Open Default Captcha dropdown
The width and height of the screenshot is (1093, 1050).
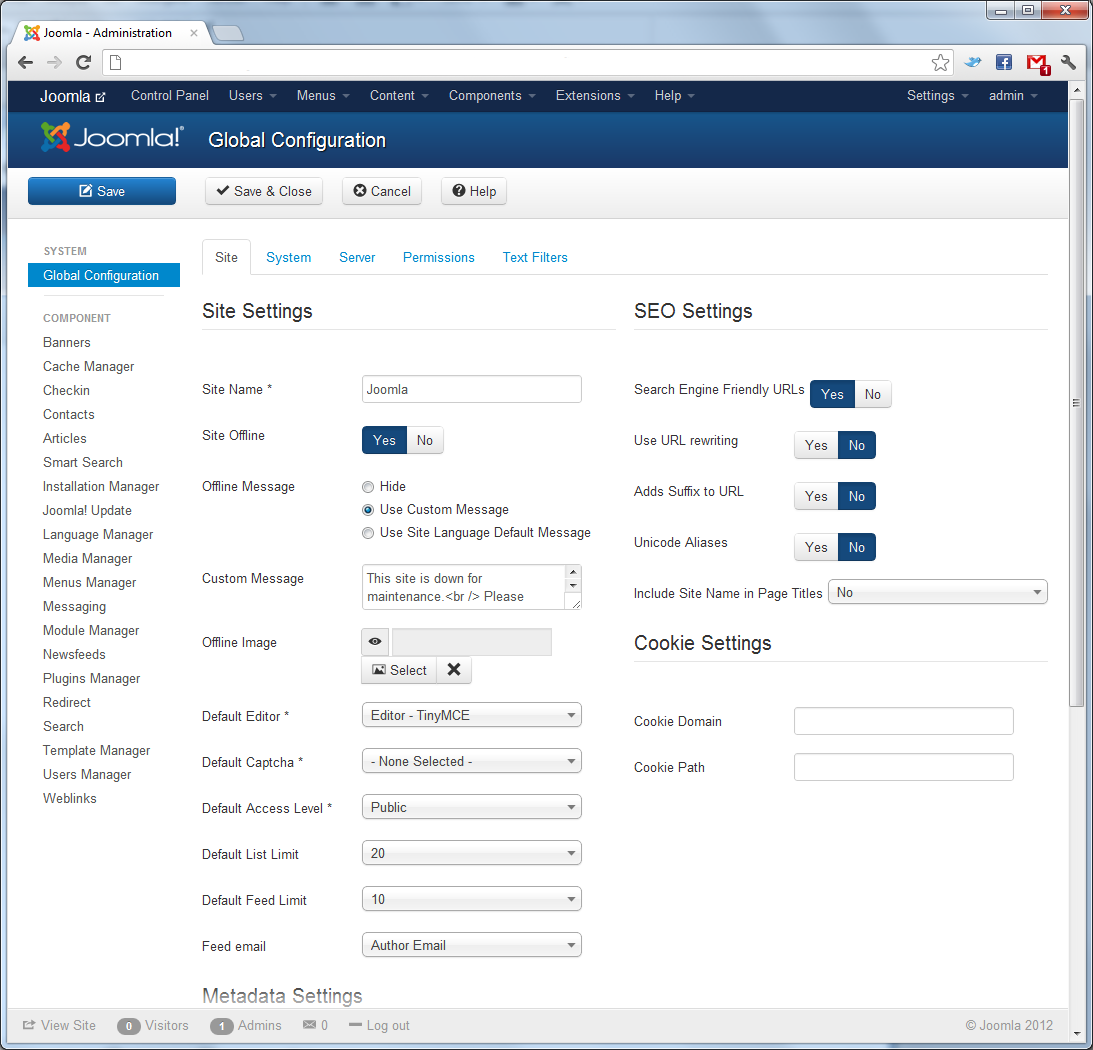coord(472,761)
